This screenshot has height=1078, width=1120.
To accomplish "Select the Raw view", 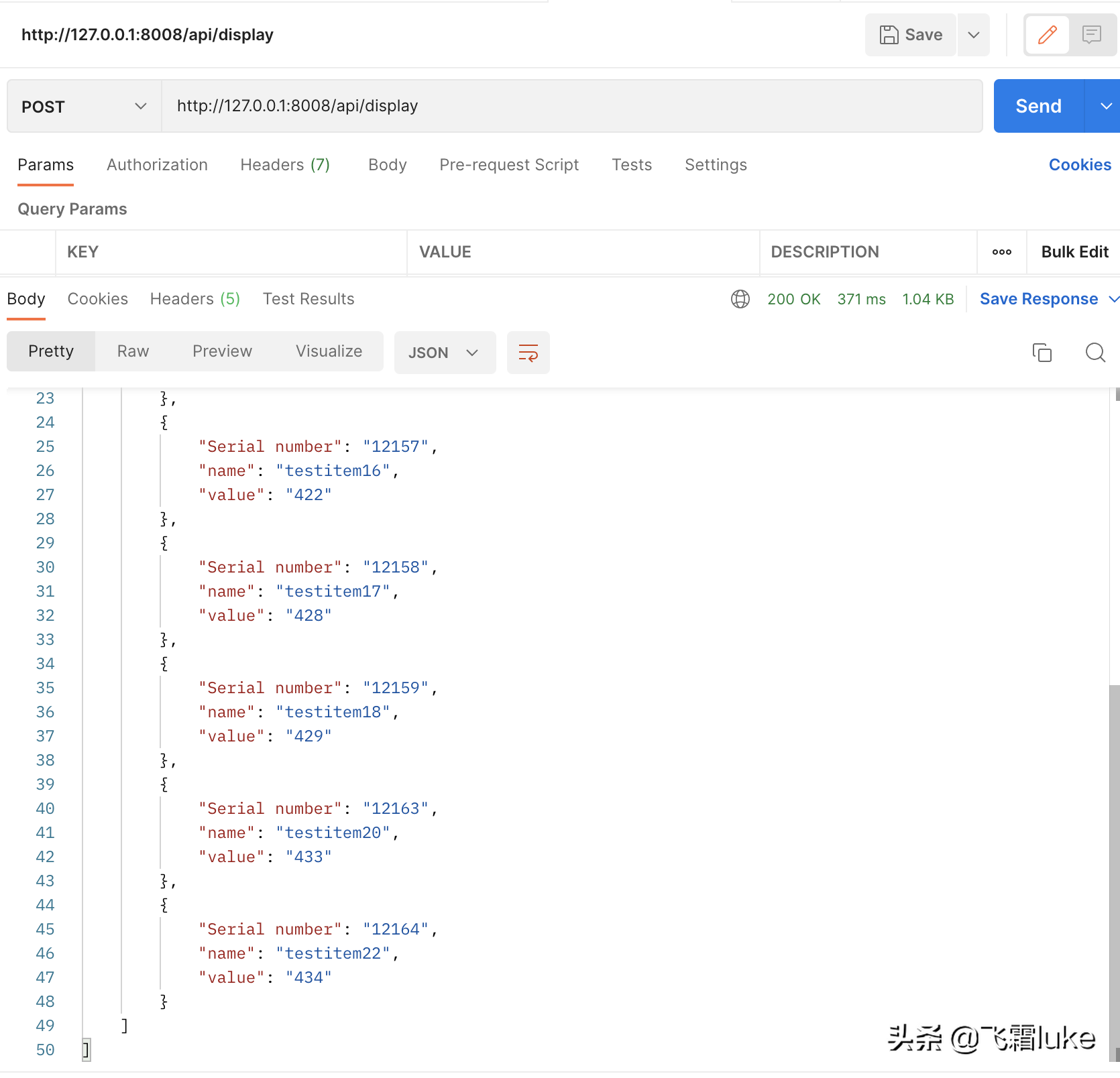I will click(133, 351).
